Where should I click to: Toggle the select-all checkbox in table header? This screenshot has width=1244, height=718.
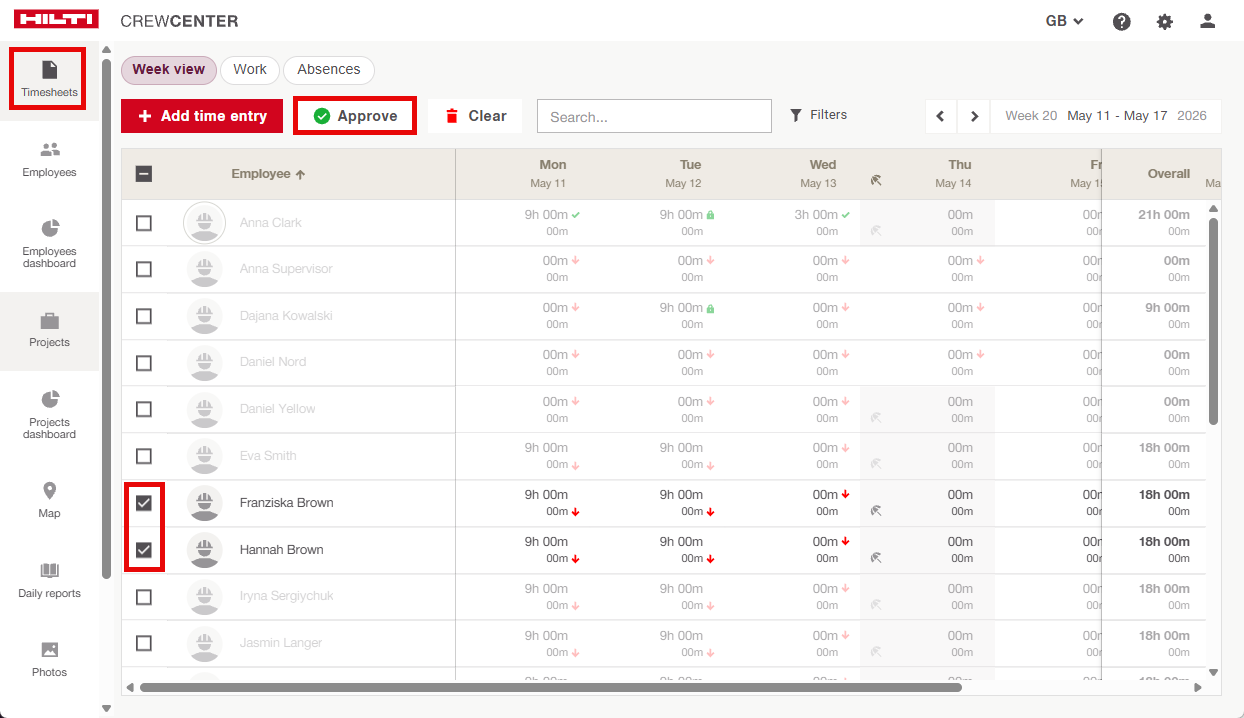tap(144, 174)
